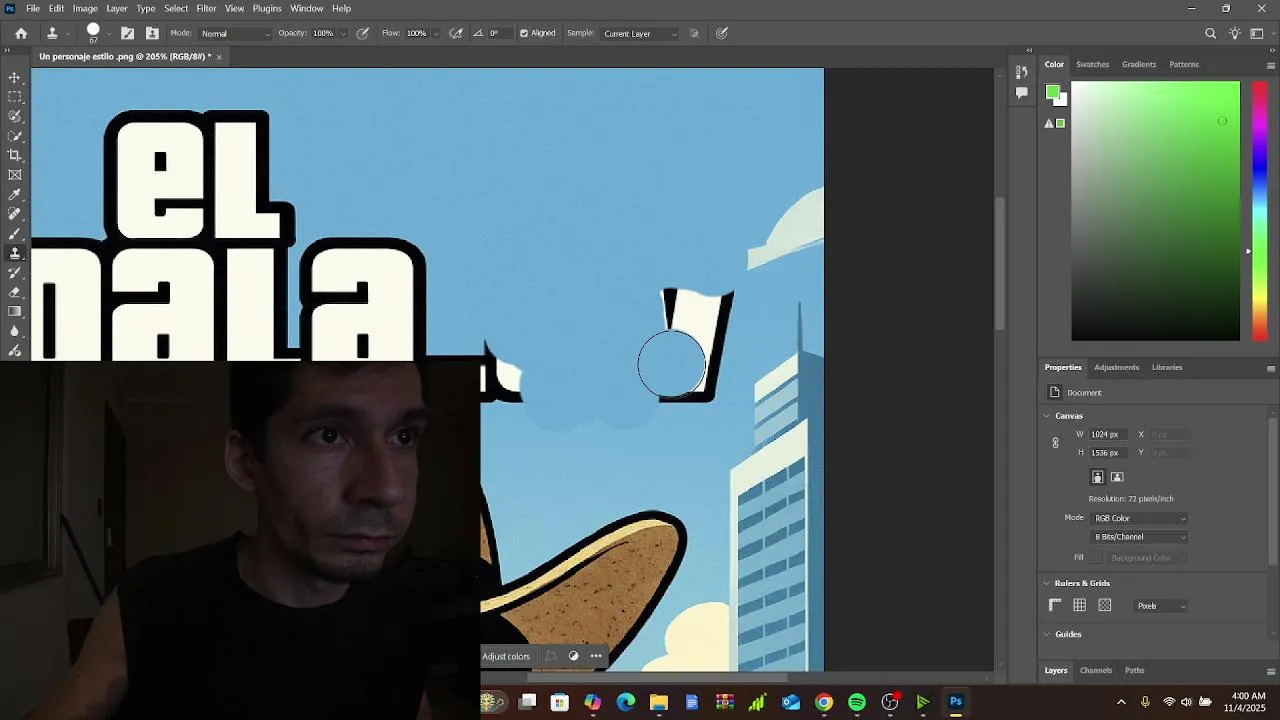
Task: Select the Eyedropper tool
Action: 15,194
